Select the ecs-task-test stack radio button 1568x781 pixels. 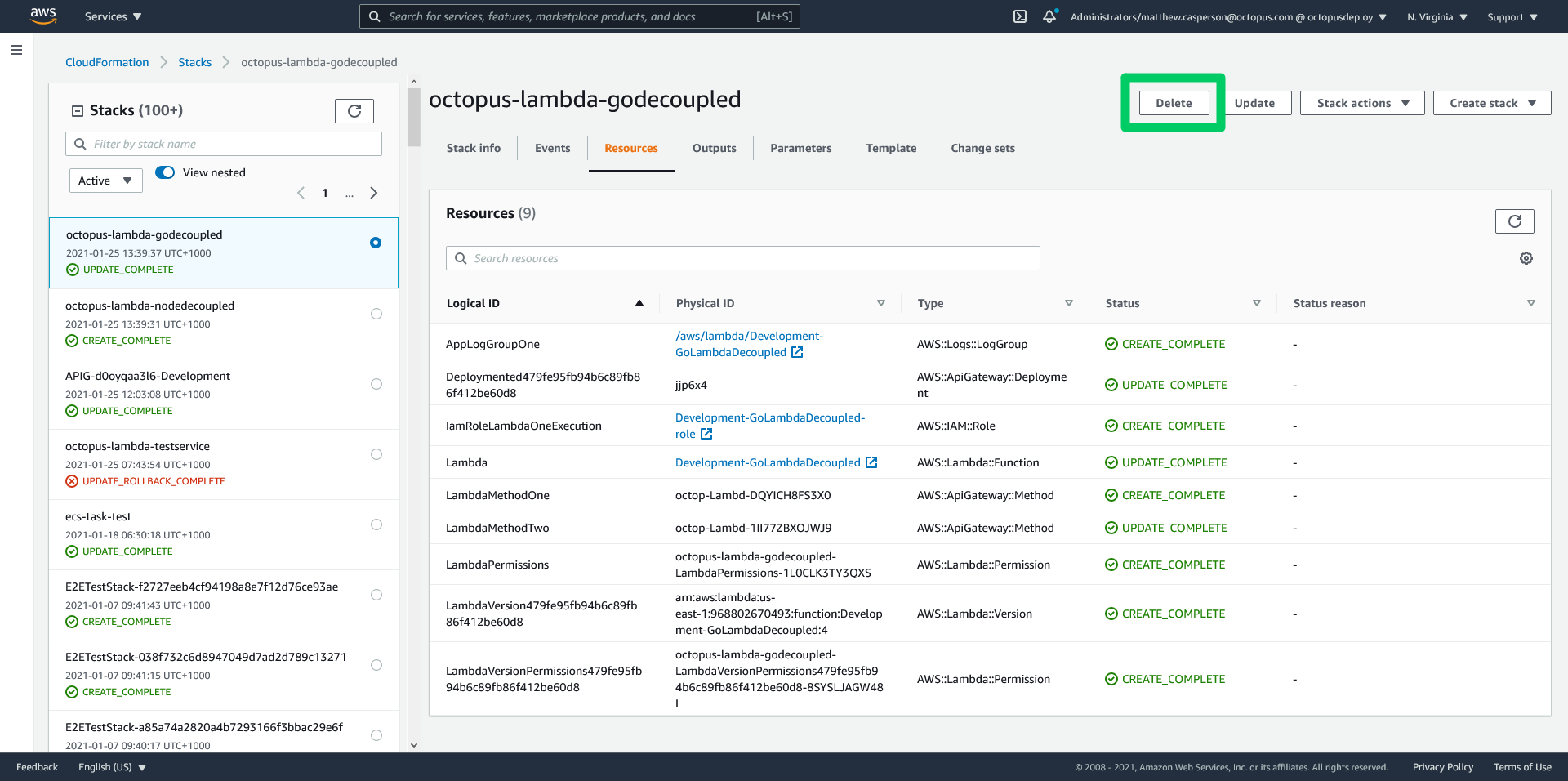[376, 524]
